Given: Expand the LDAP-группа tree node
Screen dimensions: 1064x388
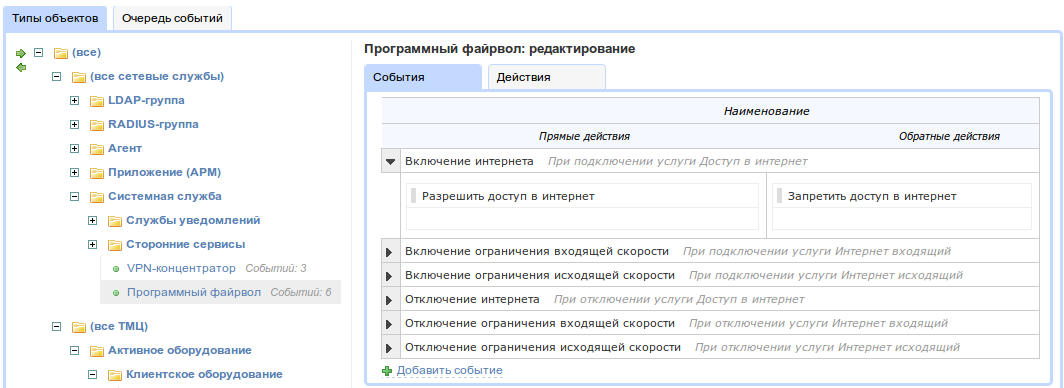Looking at the screenshot, I should [75, 101].
